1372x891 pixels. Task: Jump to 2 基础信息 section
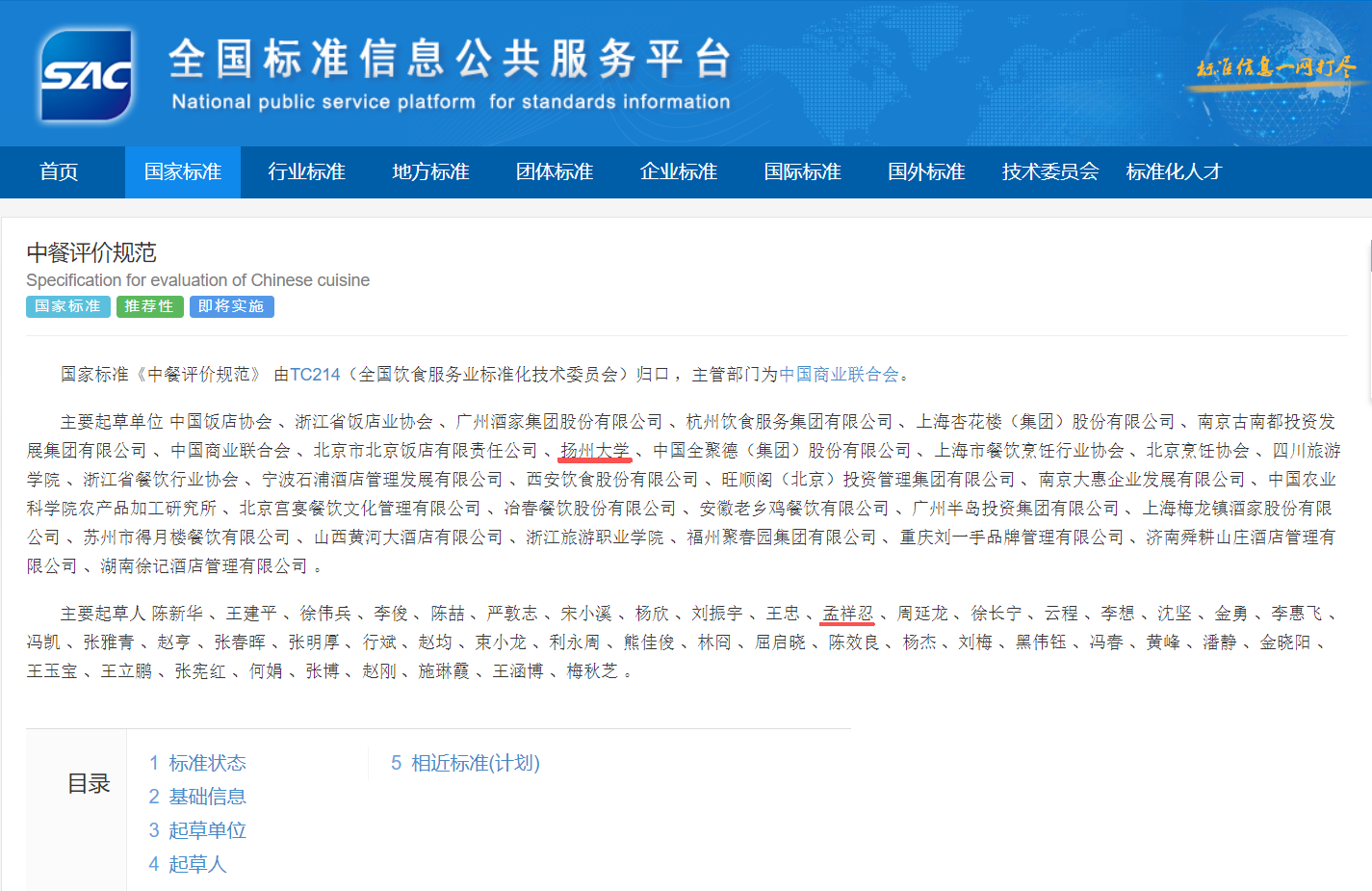click(x=197, y=797)
